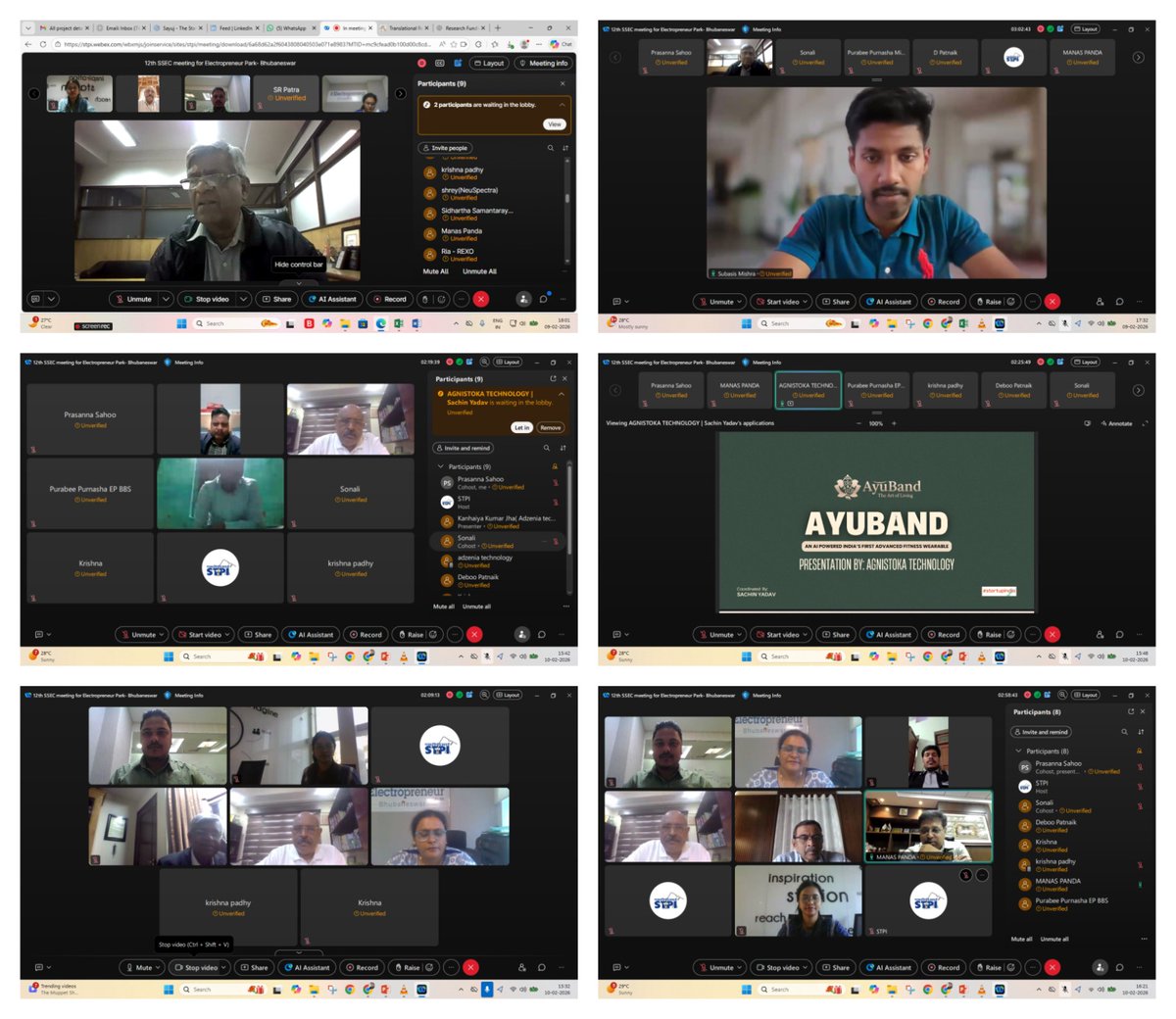Pop out the Participants (8) panel
Viewport: 1176px width, 1019px height.
1130,711
